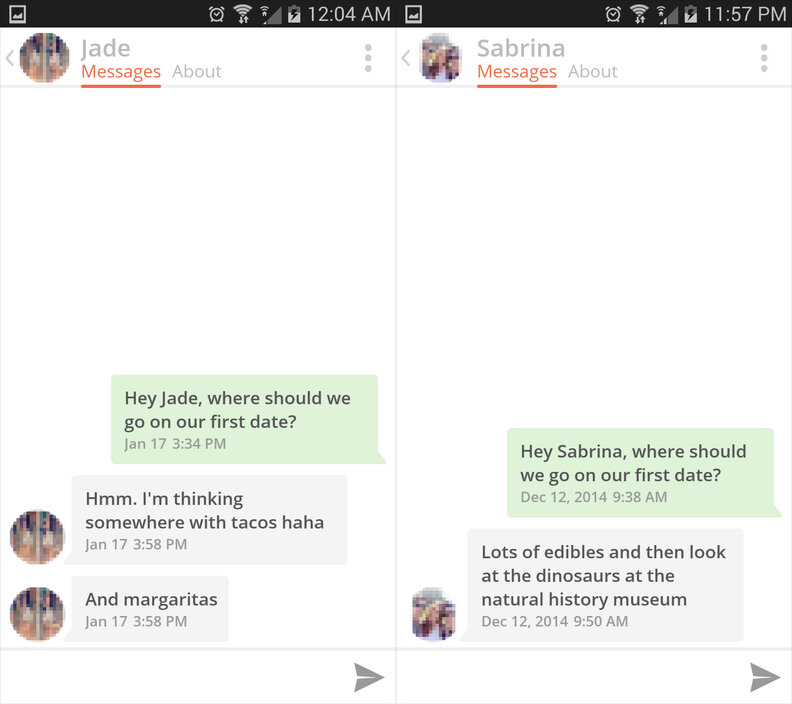The width and height of the screenshot is (792, 704).
Task: Tap back arrow in Jade chat
Action: coord(10,58)
